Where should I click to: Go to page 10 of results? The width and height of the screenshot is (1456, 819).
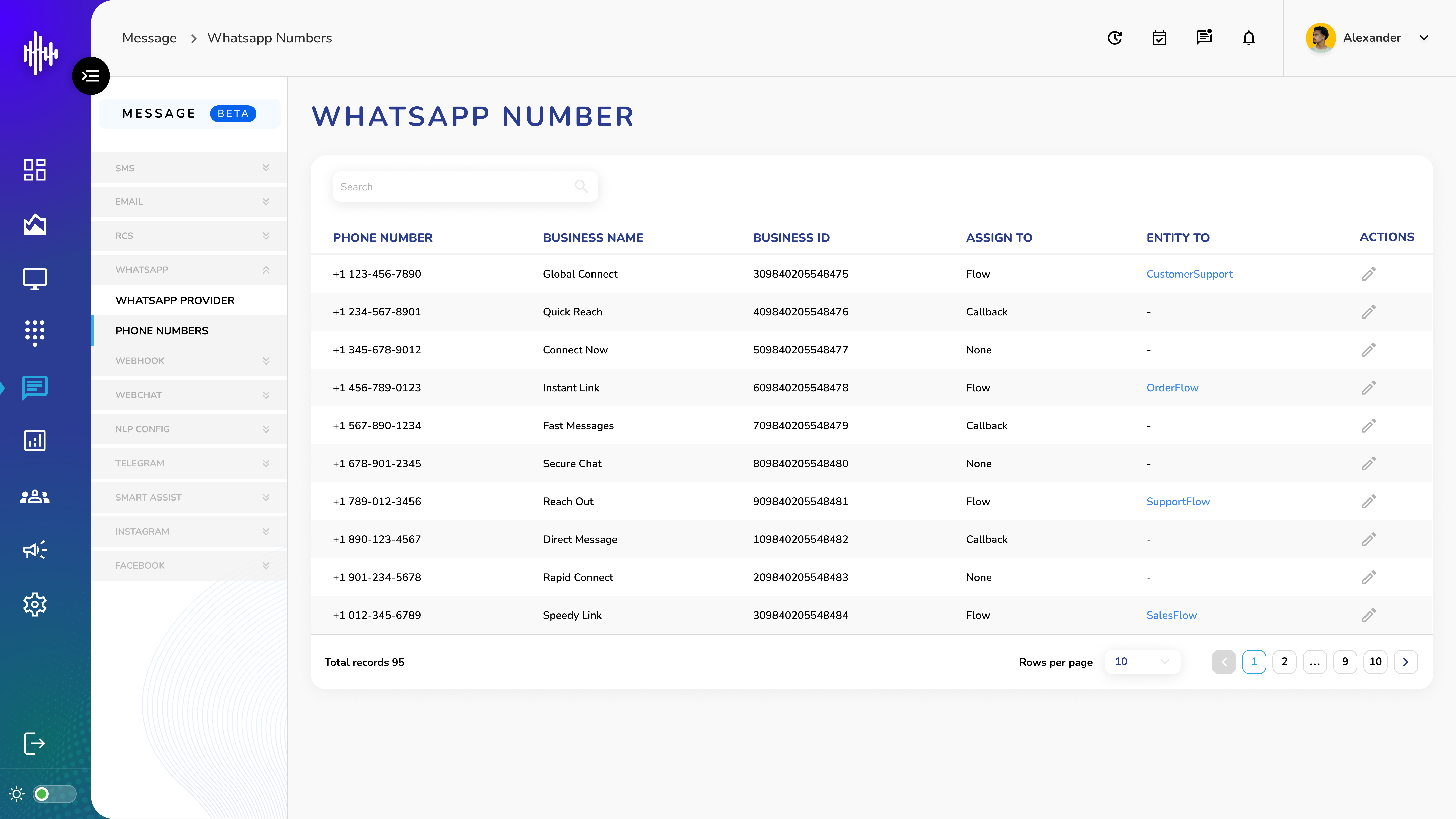tap(1376, 662)
